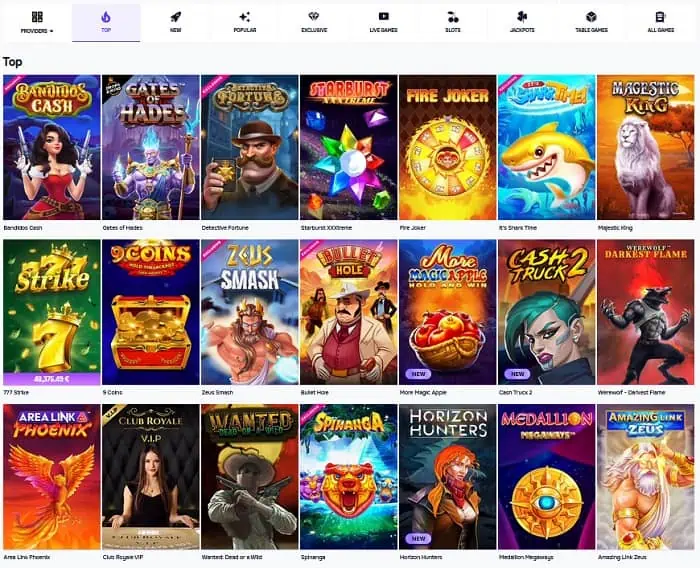
Task: Select the Popular sparkle icon
Action: [245, 17]
